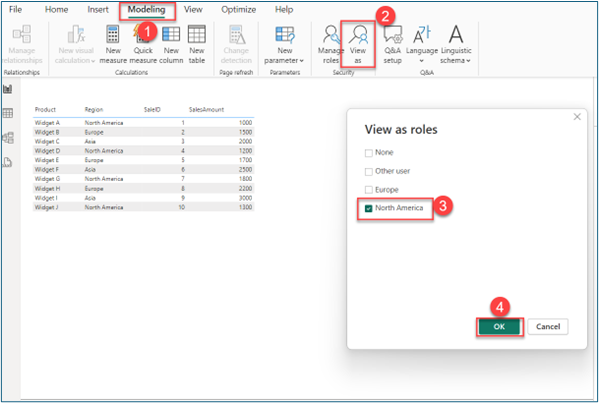Uncheck the North America role checkbox

click(x=369, y=208)
